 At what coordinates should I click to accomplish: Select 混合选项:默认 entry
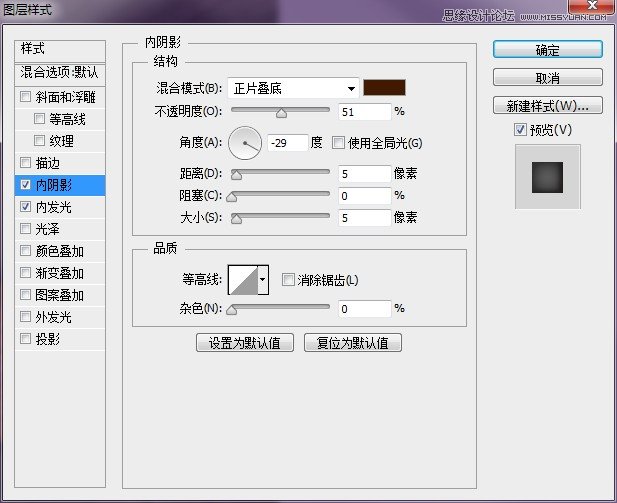60,74
